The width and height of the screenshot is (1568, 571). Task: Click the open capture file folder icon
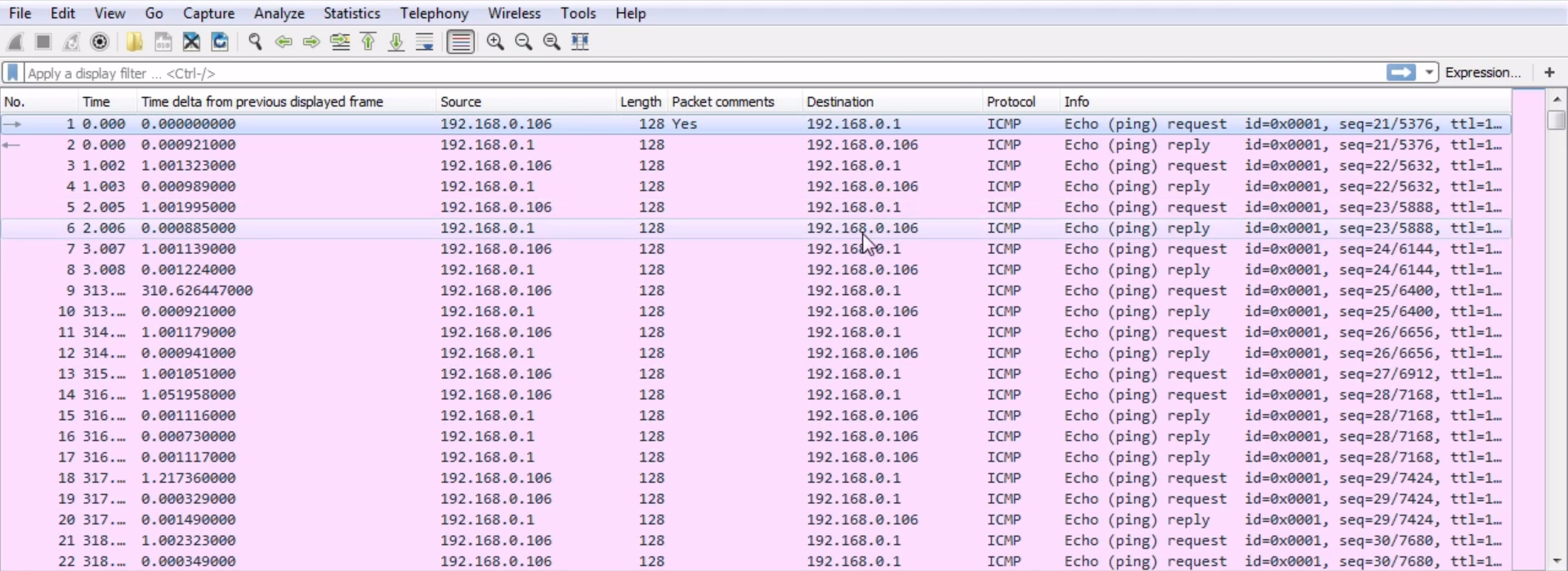134,42
